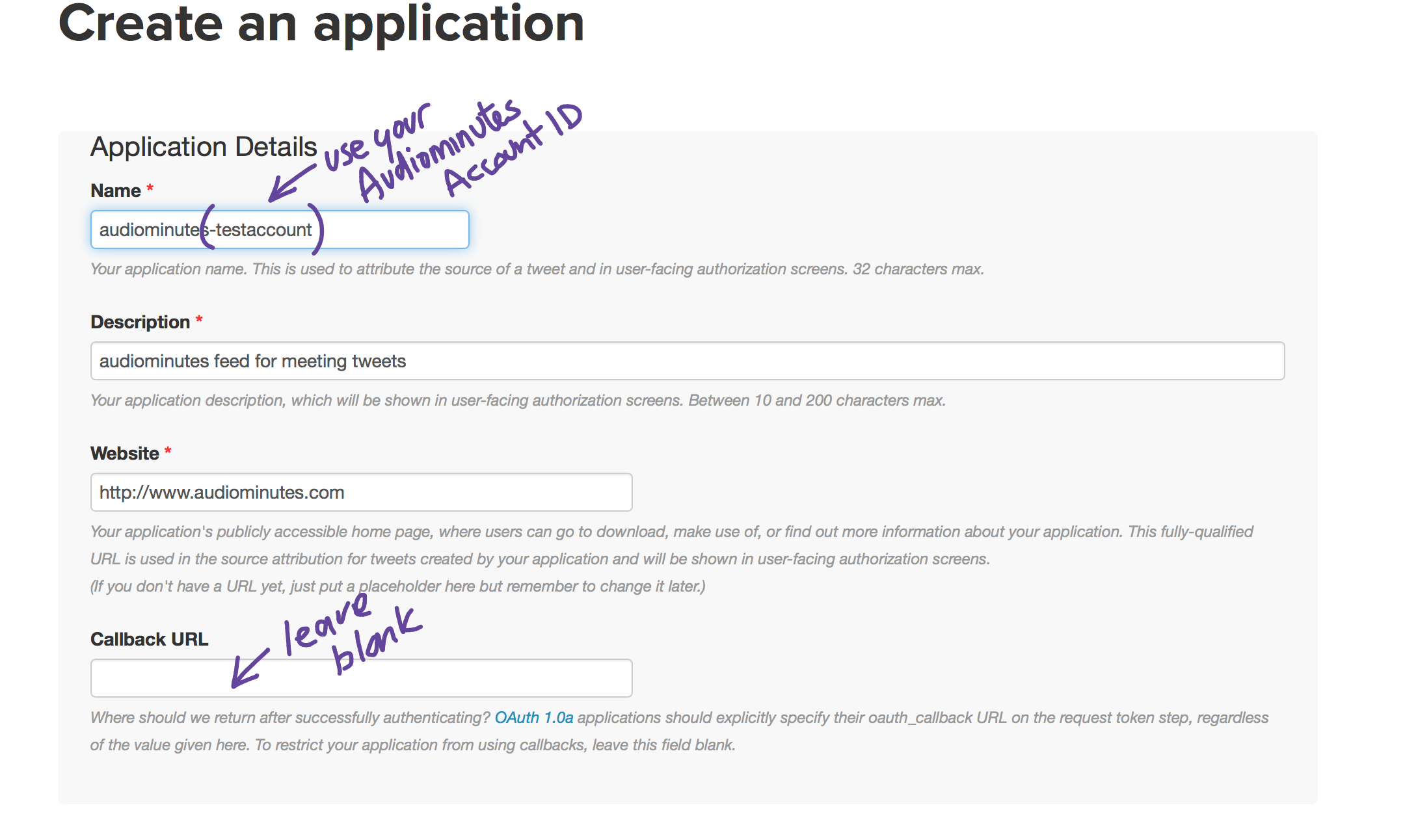Click the 'Callback URL' field label

(x=150, y=639)
